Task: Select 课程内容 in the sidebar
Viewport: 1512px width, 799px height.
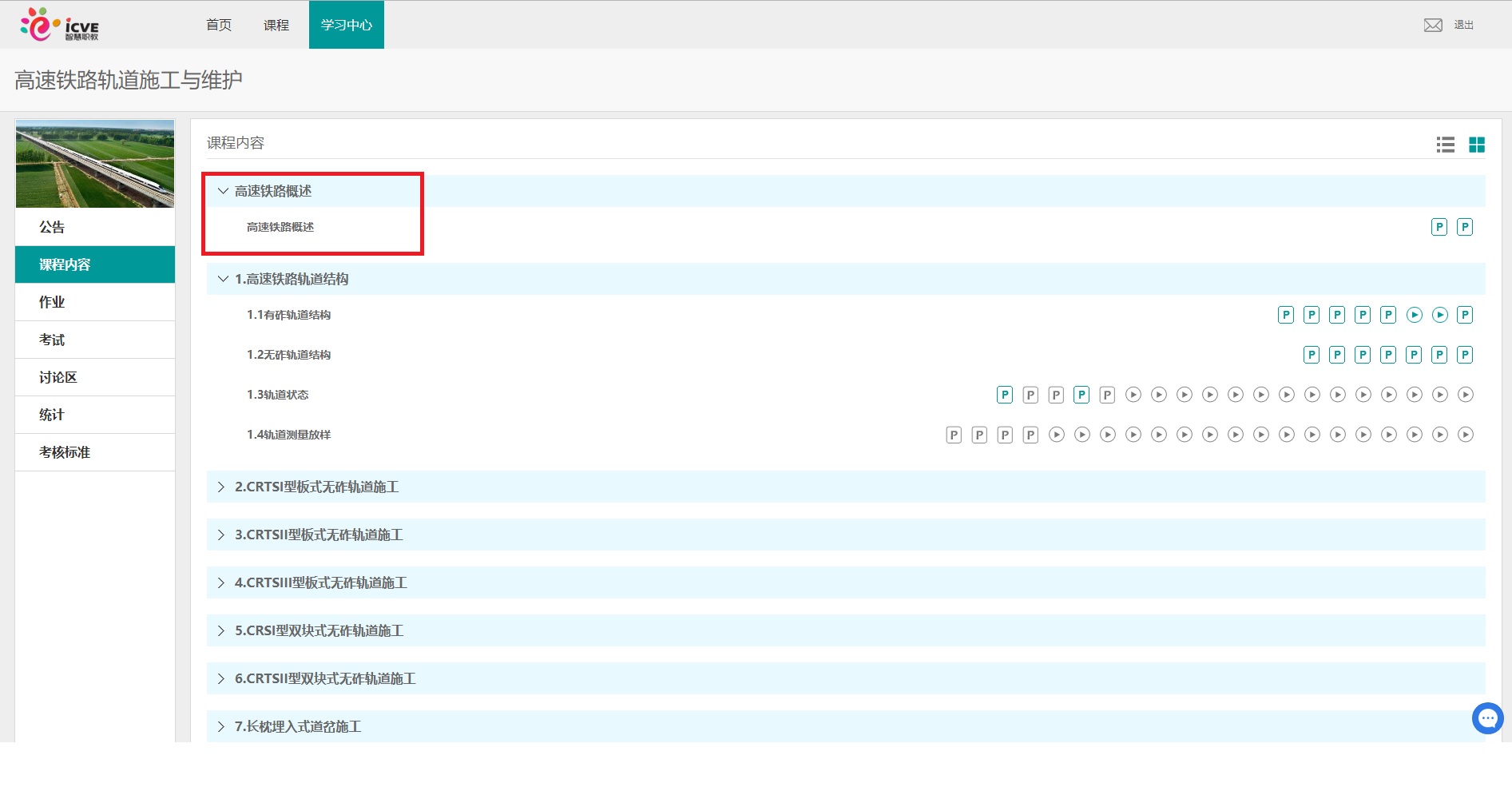Action: [95, 264]
